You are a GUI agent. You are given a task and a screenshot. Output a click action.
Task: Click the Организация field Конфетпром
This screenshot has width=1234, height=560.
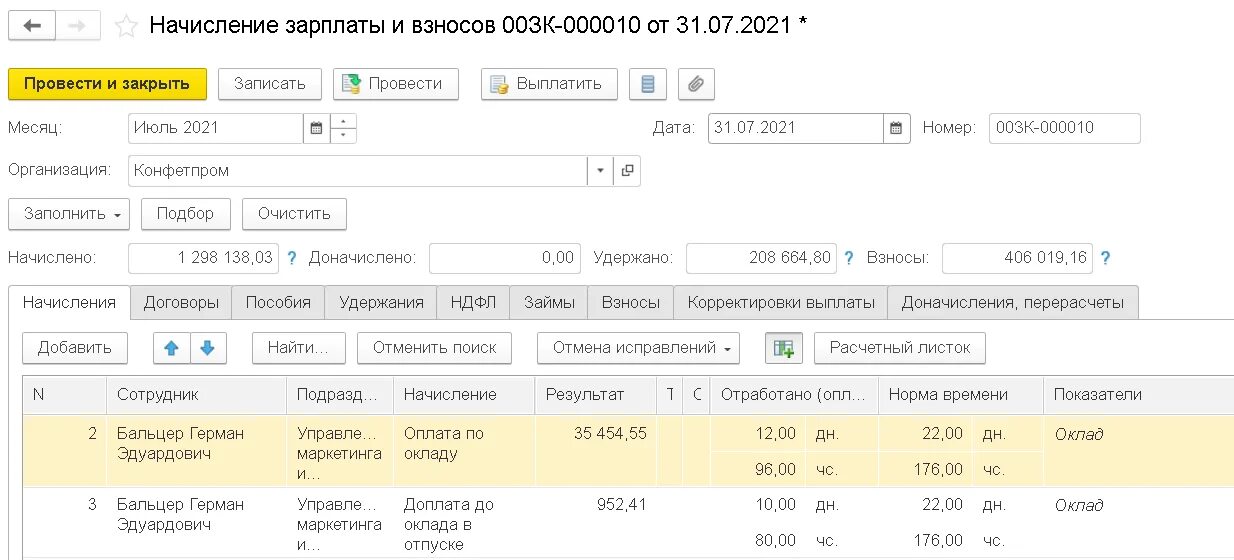click(x=358, y=170)
